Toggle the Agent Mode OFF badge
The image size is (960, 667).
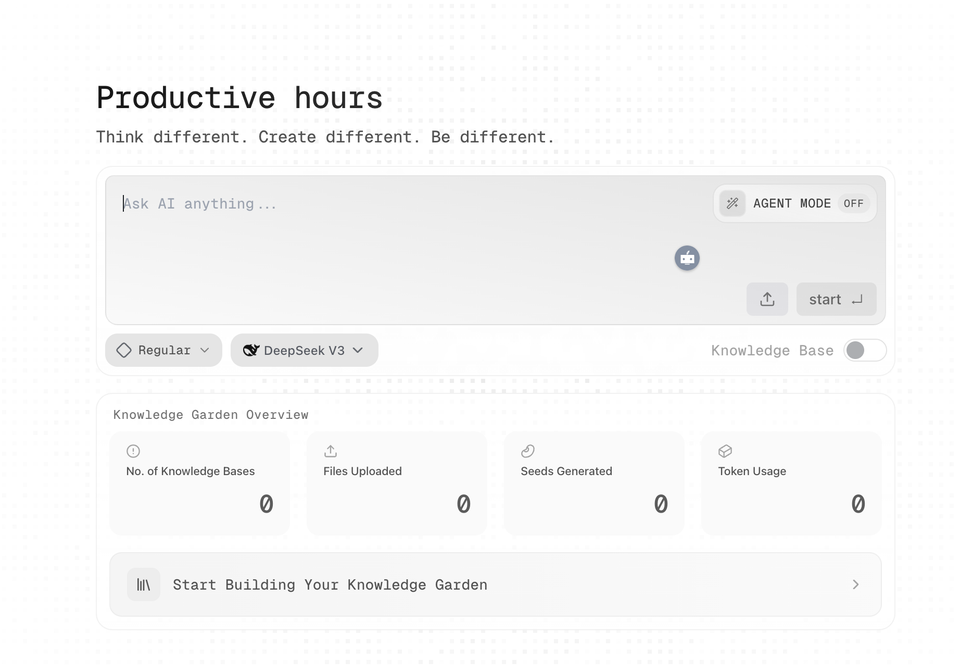[x=853, y=203]
